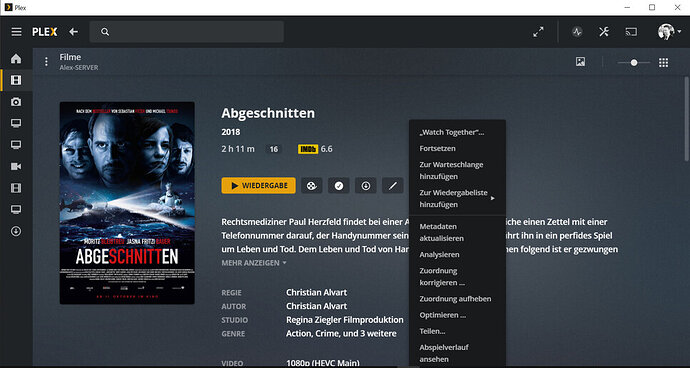Click the year 2018 under the title
Screen dimensions: 690x368
231,132
